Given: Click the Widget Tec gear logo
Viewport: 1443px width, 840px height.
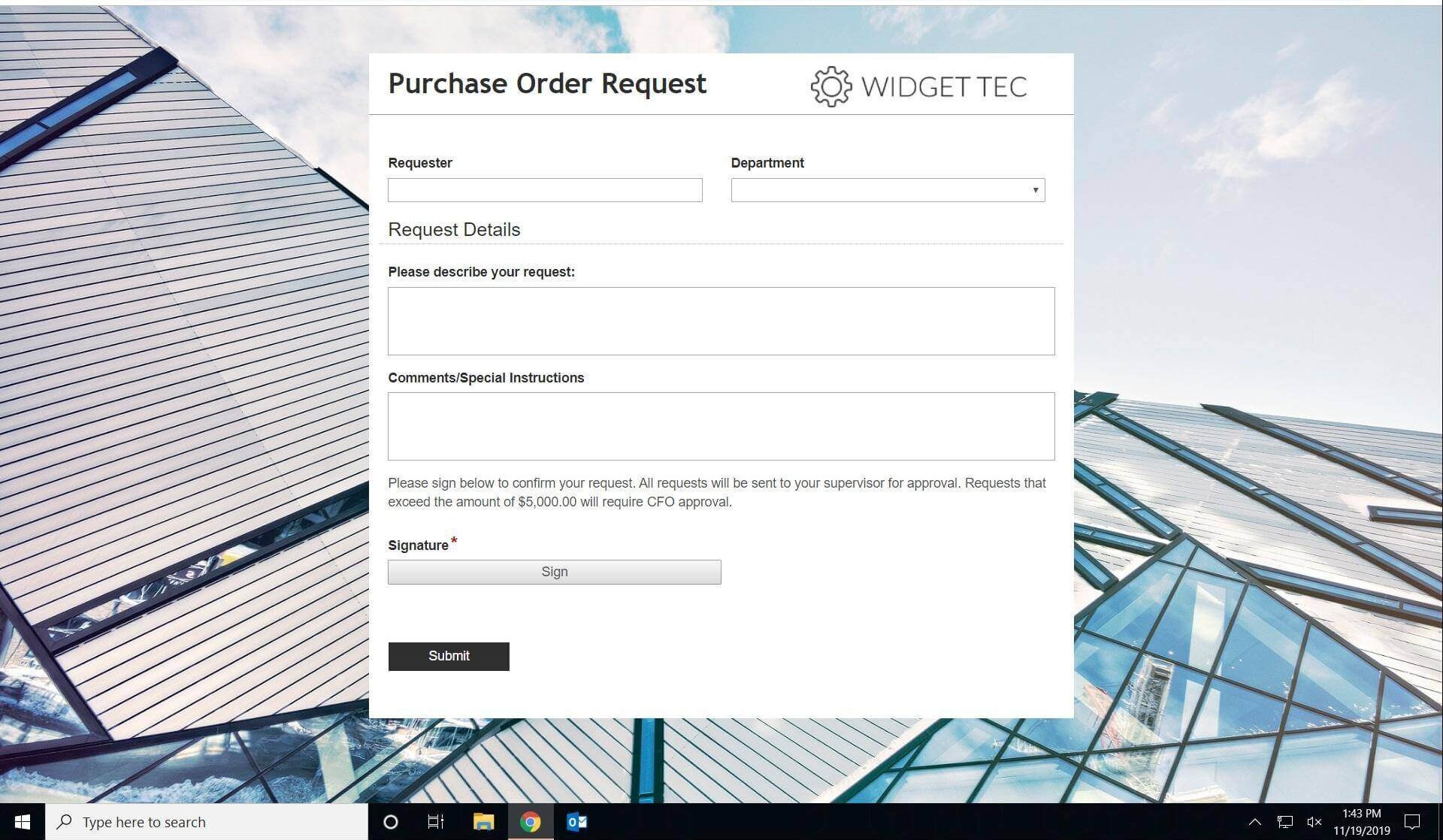Looking at the screenshot, I should coord(830,86).
